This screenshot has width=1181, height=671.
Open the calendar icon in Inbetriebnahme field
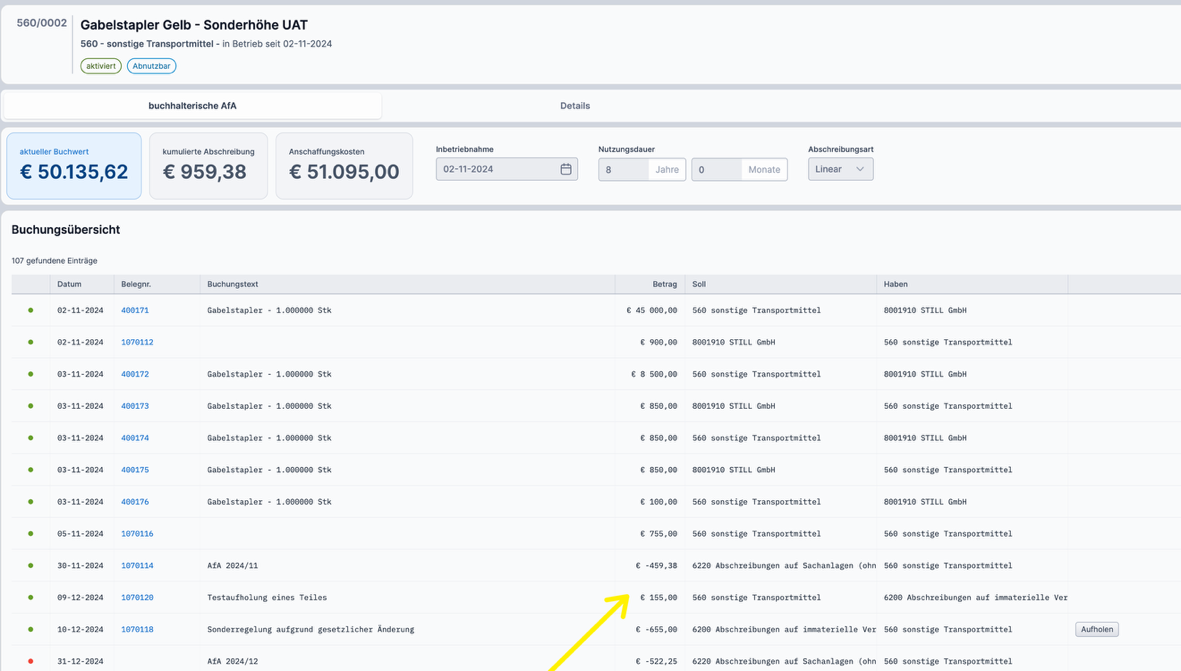[565, 169]
